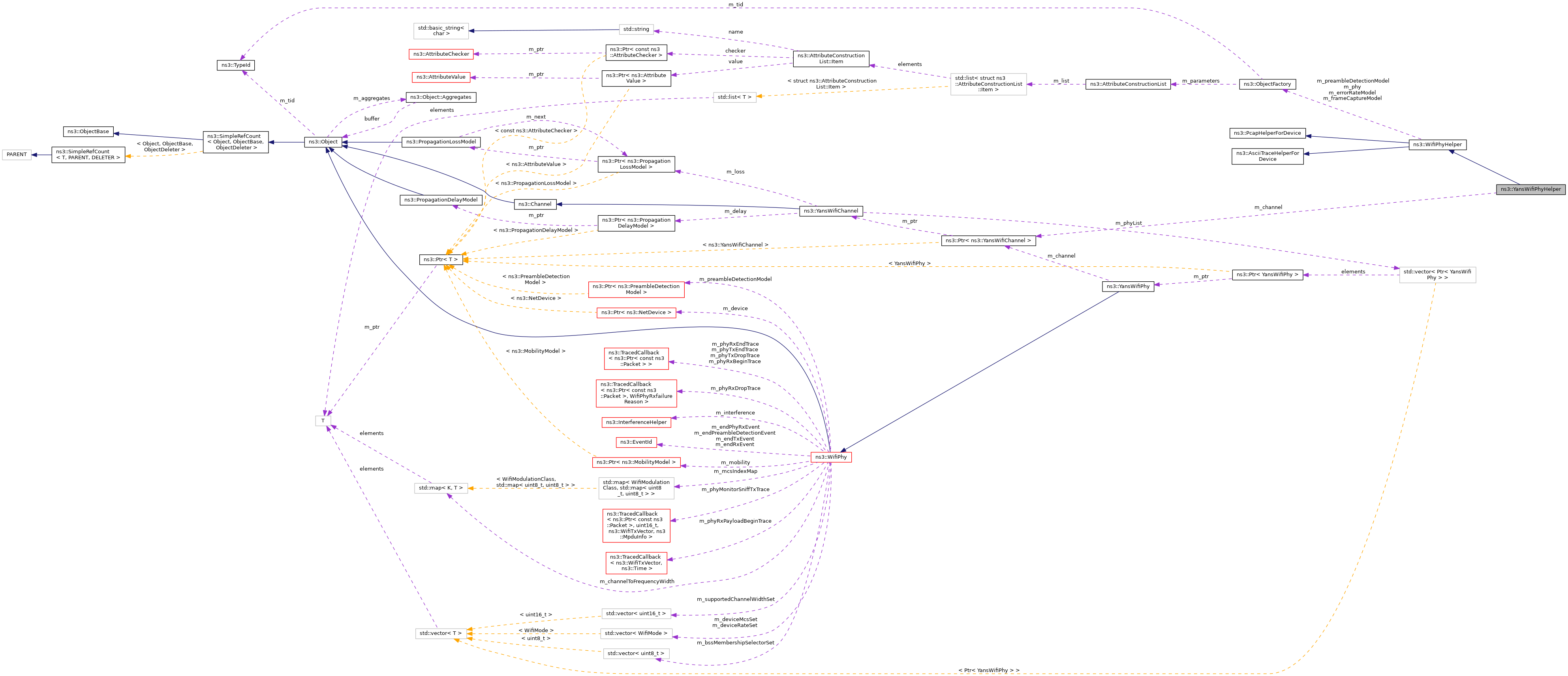
Task: Open the ns3::YansWifiChannel node
Action: click(831, 211)
